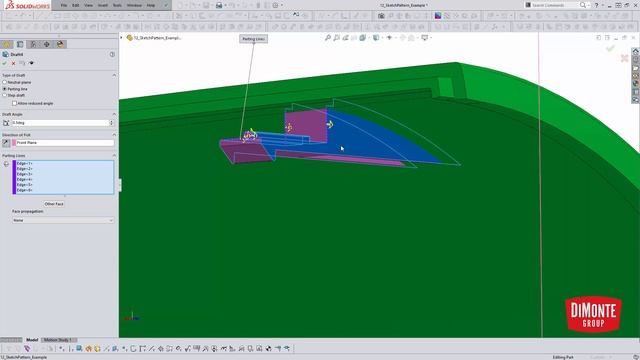Open the Help menu
The image size is (640, 360).
(151, 5)
